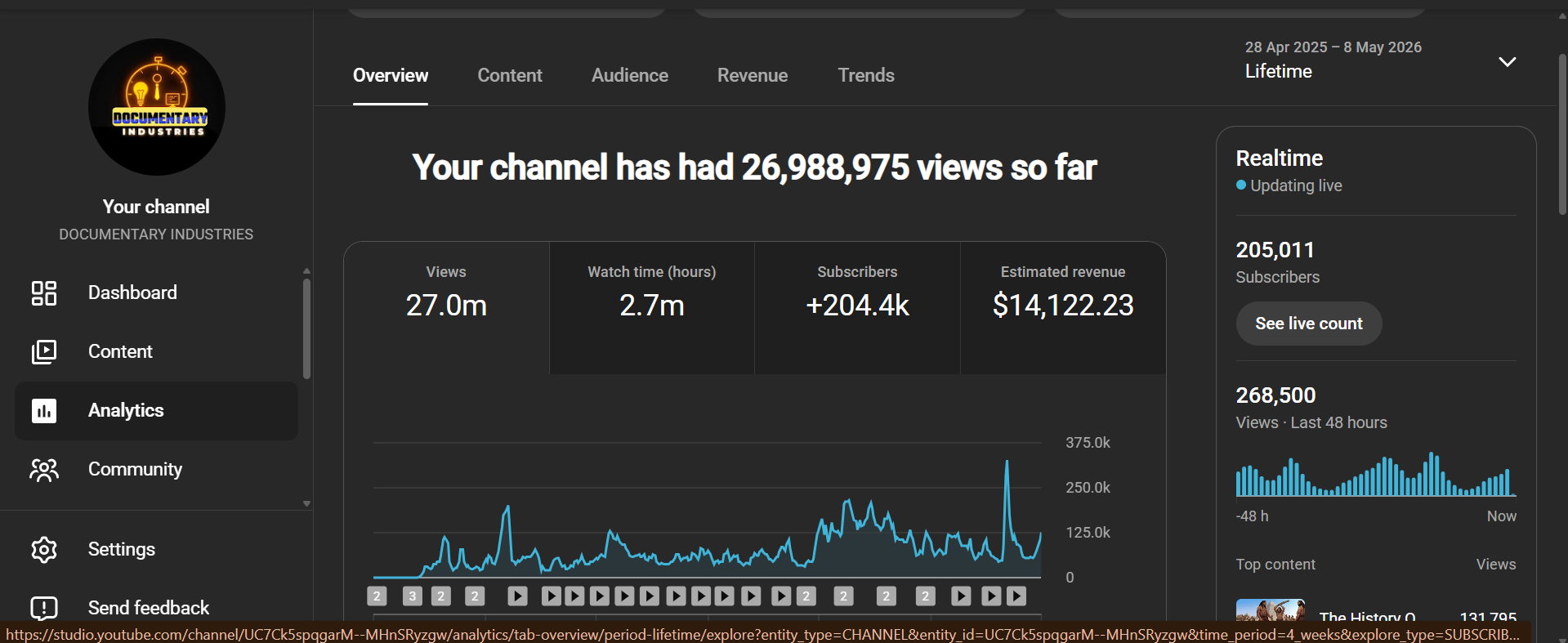Click the sidebar vertical scrollbar thumb
Viewport: 1568px width, 643px height.
click(306, 328)
